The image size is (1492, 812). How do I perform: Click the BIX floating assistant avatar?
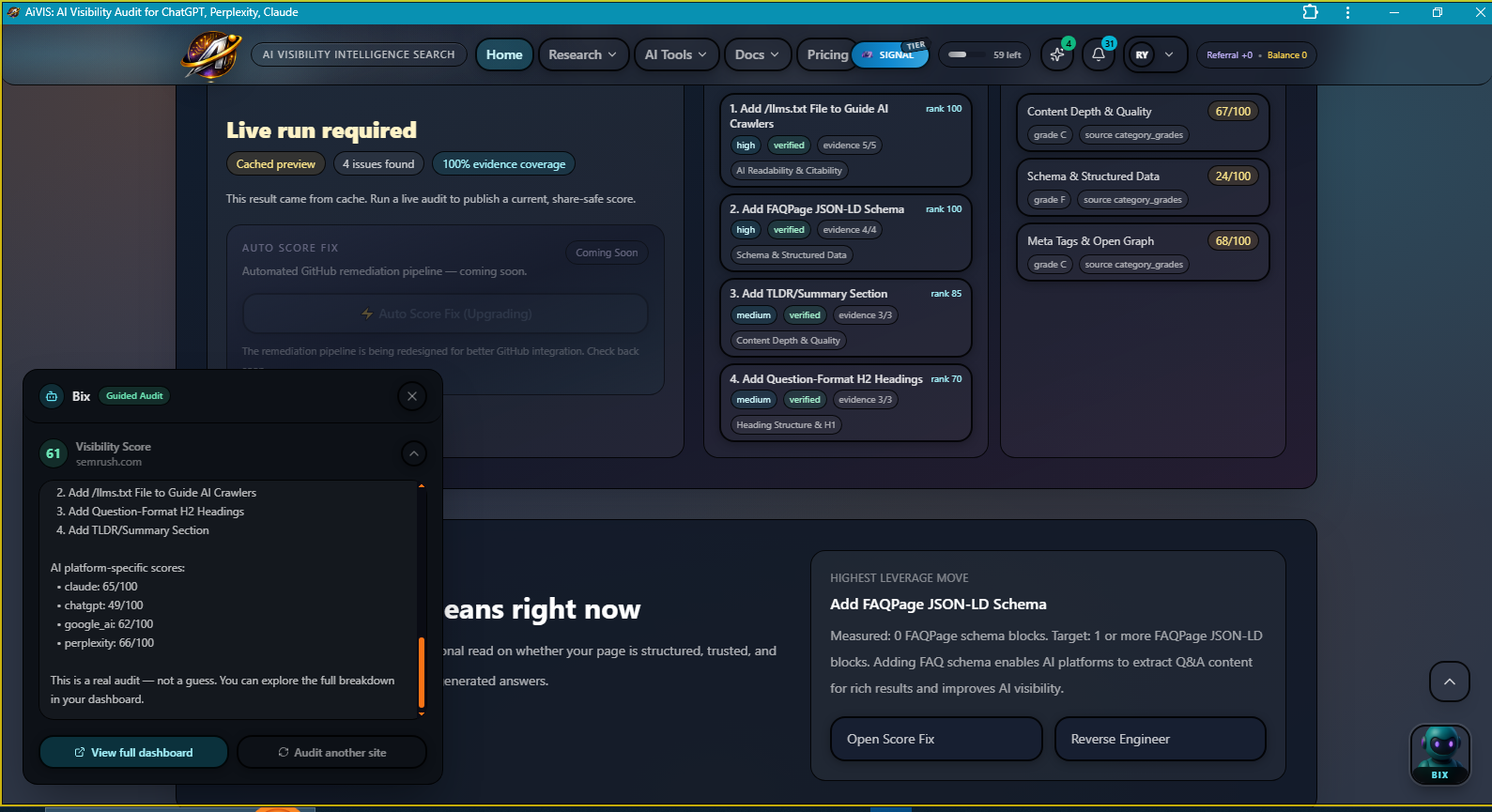(1439, 754)
